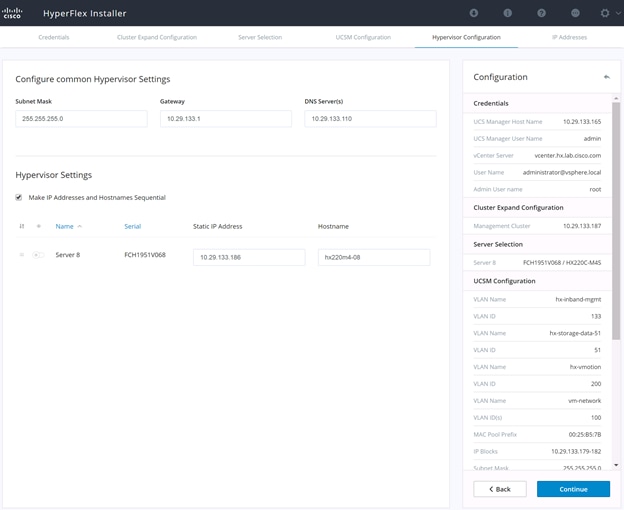Click administrator@vsphere.local value
Image resolution: width=624 pixels, height=510 pixels.
pyautogui.click(x=562, y=172)
